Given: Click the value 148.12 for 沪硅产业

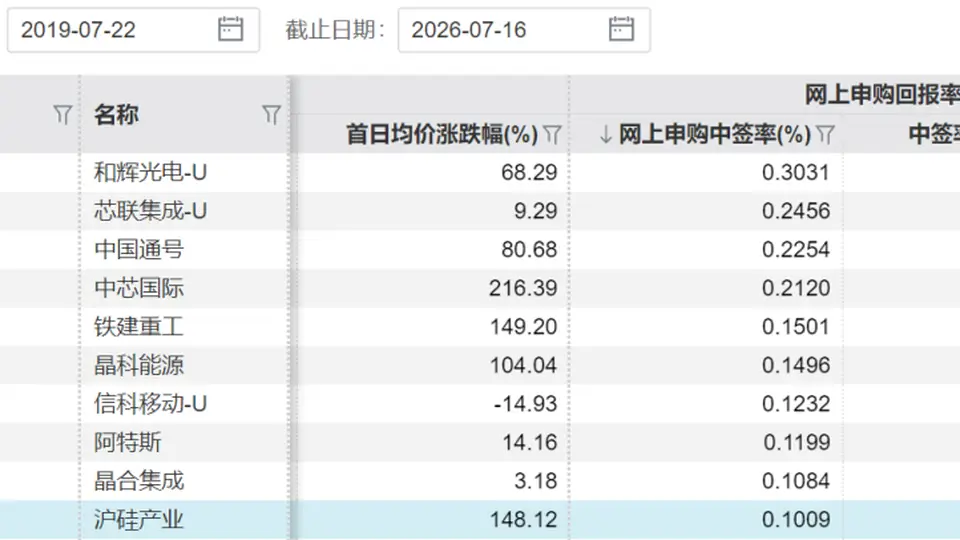Looking at the screenshot, I should pos(523,519).
